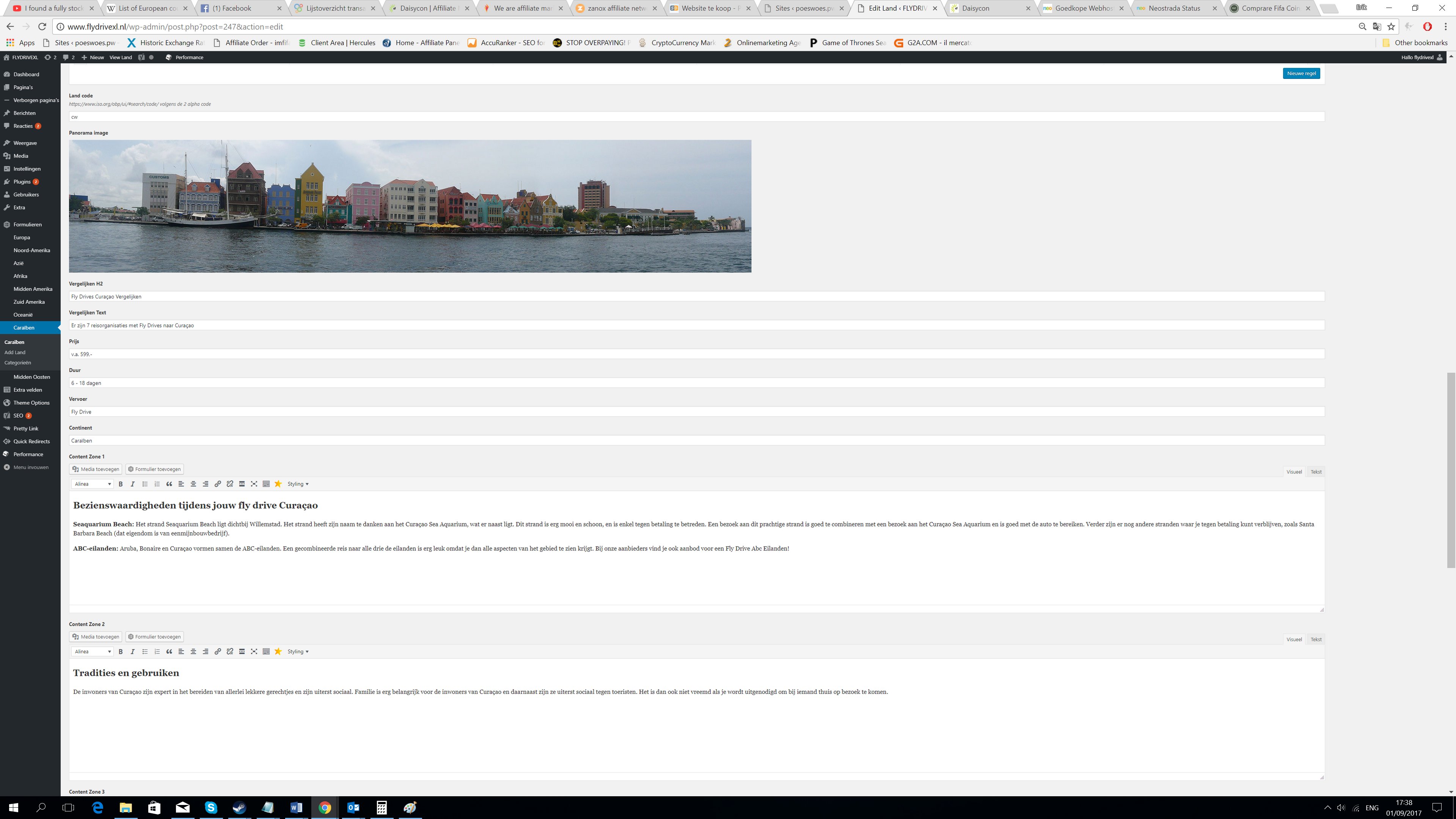1456x819 pixels.
Task: Open Midden Oosten menu item
Action: (31, 377)
